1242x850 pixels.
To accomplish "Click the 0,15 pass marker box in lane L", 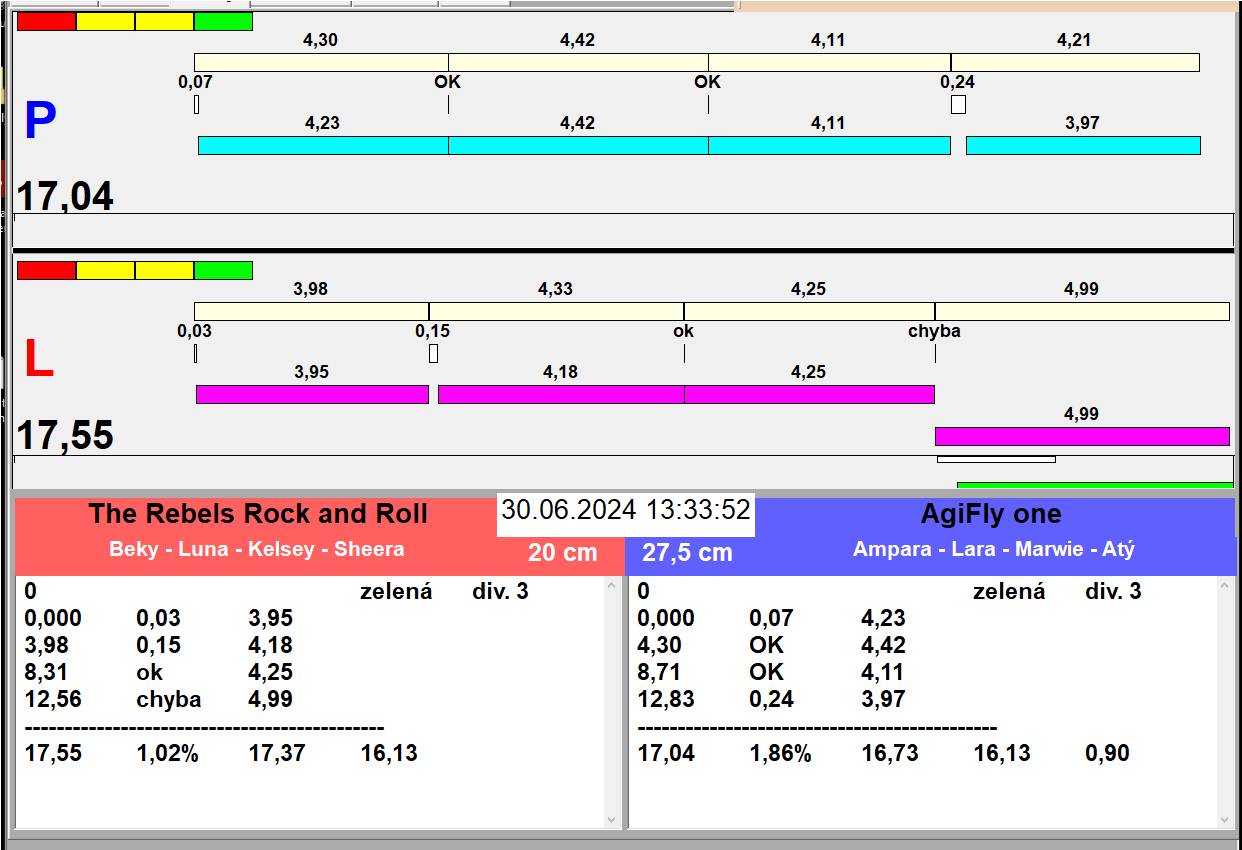I will point(433,353).
